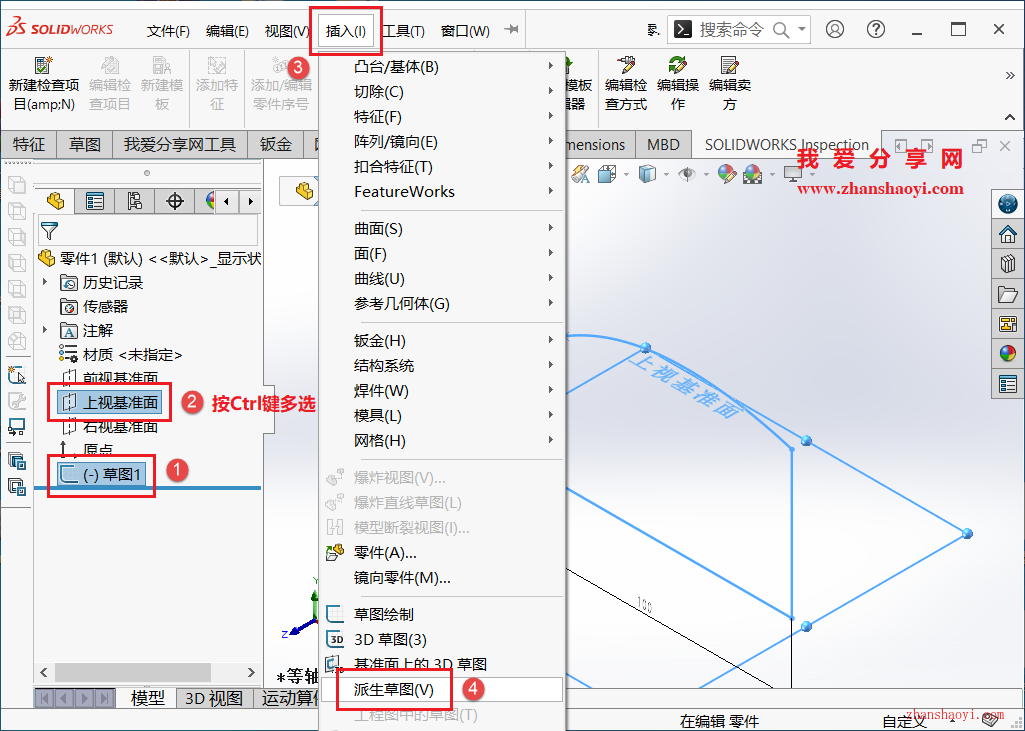Open Custom Properties task pane icon
This screenshot has height=731, width=1025.
(1008, 384)
